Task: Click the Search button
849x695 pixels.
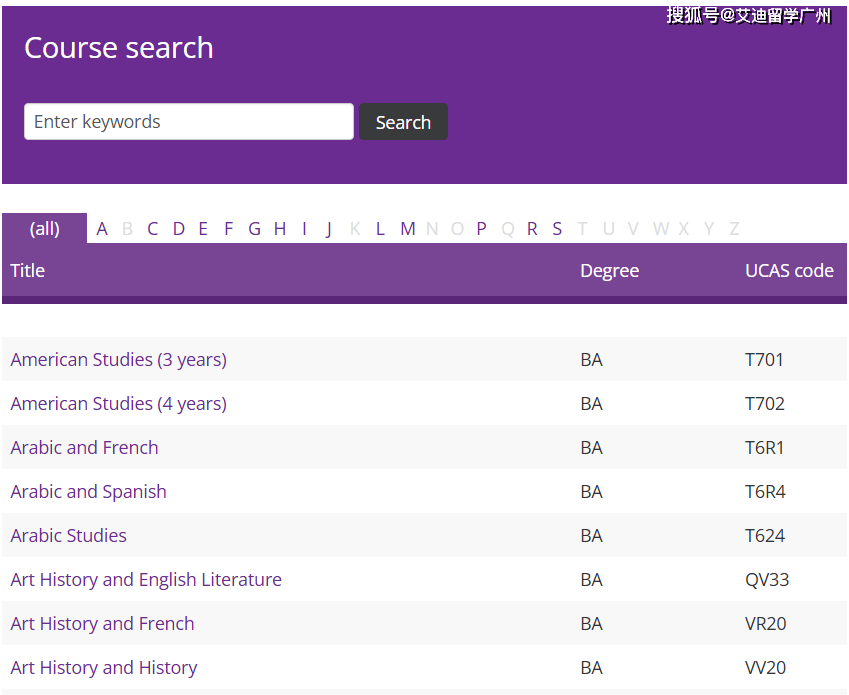Action: [x=403, y=122]
